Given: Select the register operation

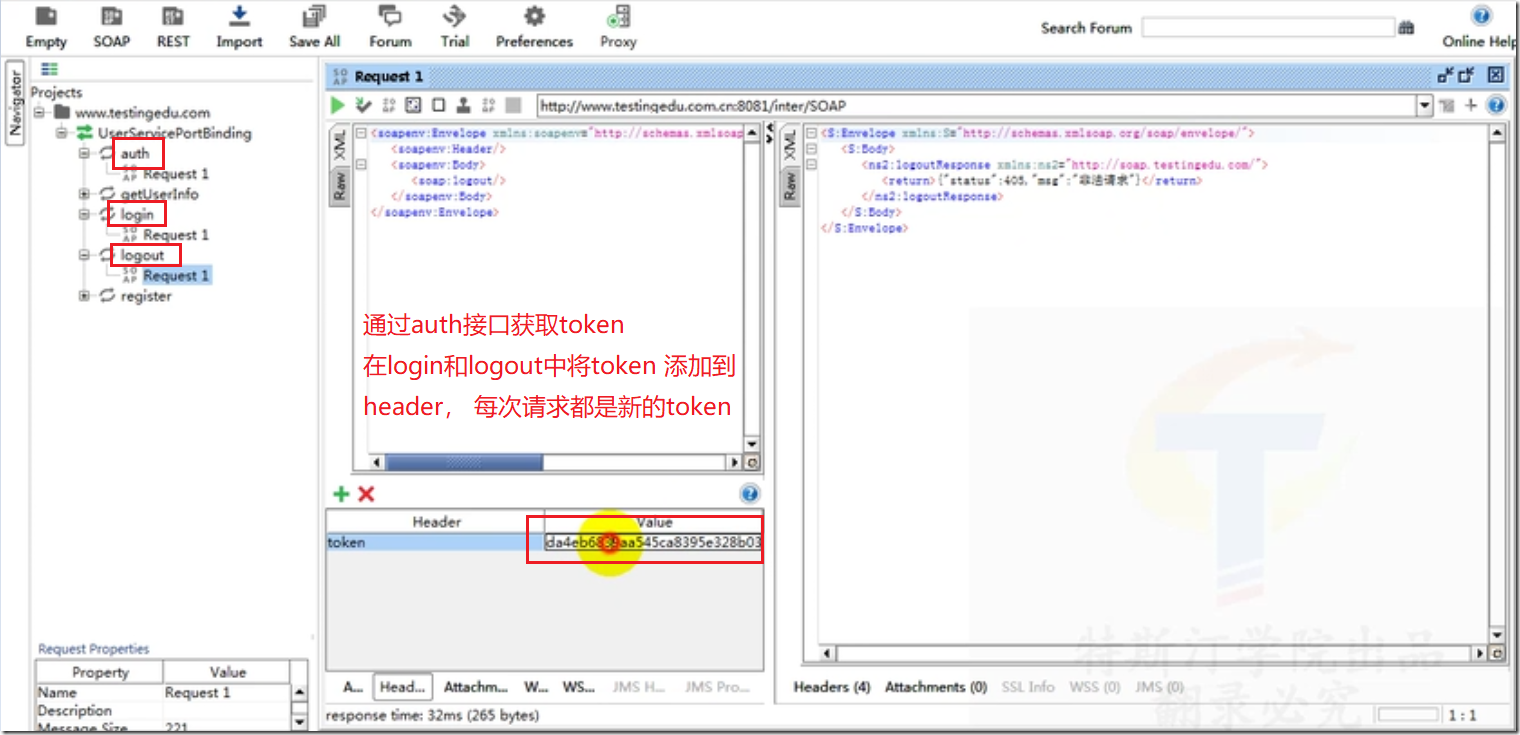Looking at the screenshot, I should [146, 296].
